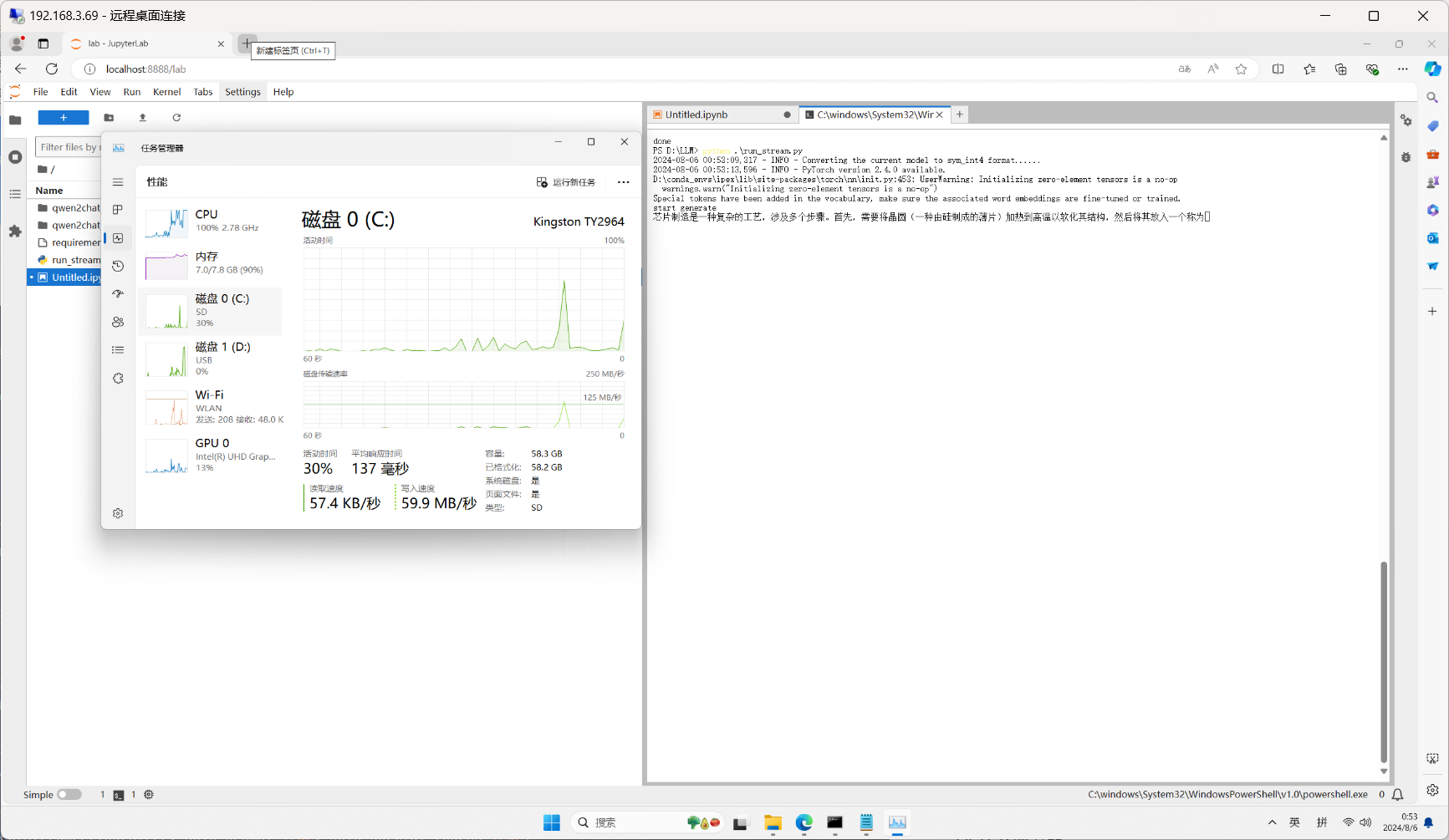Click the Filter files by name field
The image size is (1449, 840).
(x=68, y=147)
